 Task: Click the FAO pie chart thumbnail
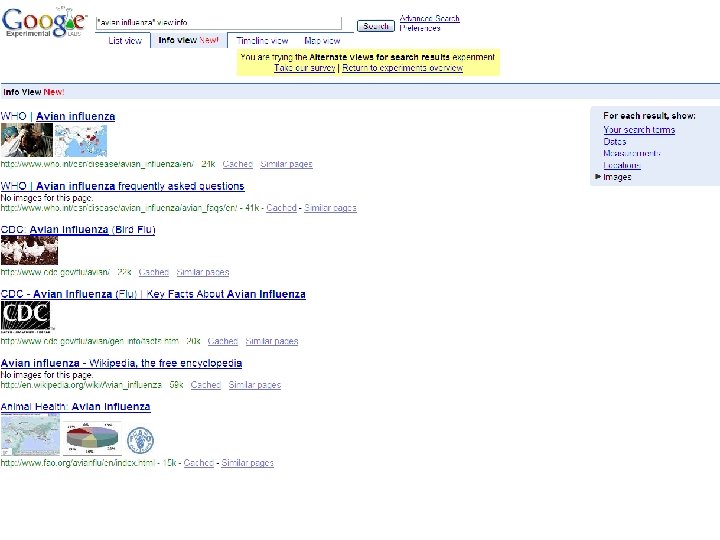(92, 438)
